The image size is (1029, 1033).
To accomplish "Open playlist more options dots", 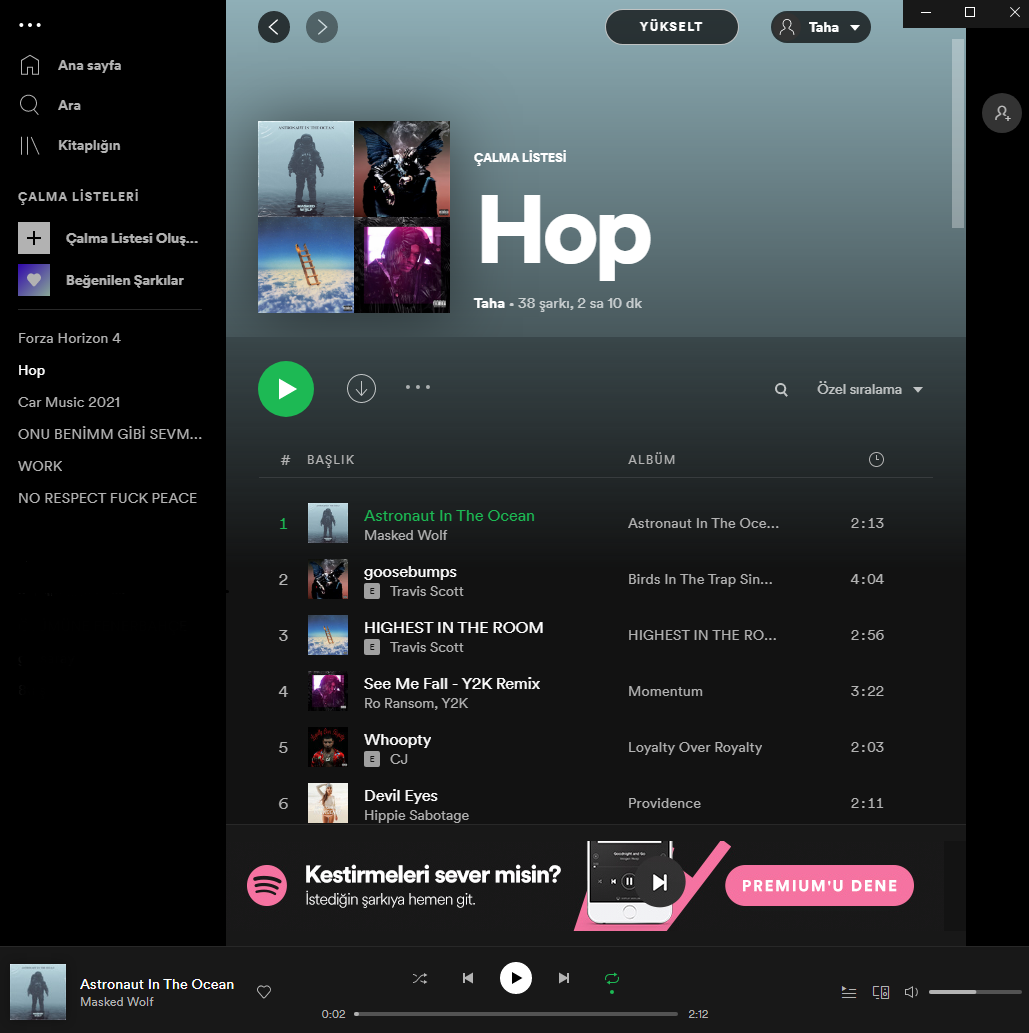I will [418, 387].
